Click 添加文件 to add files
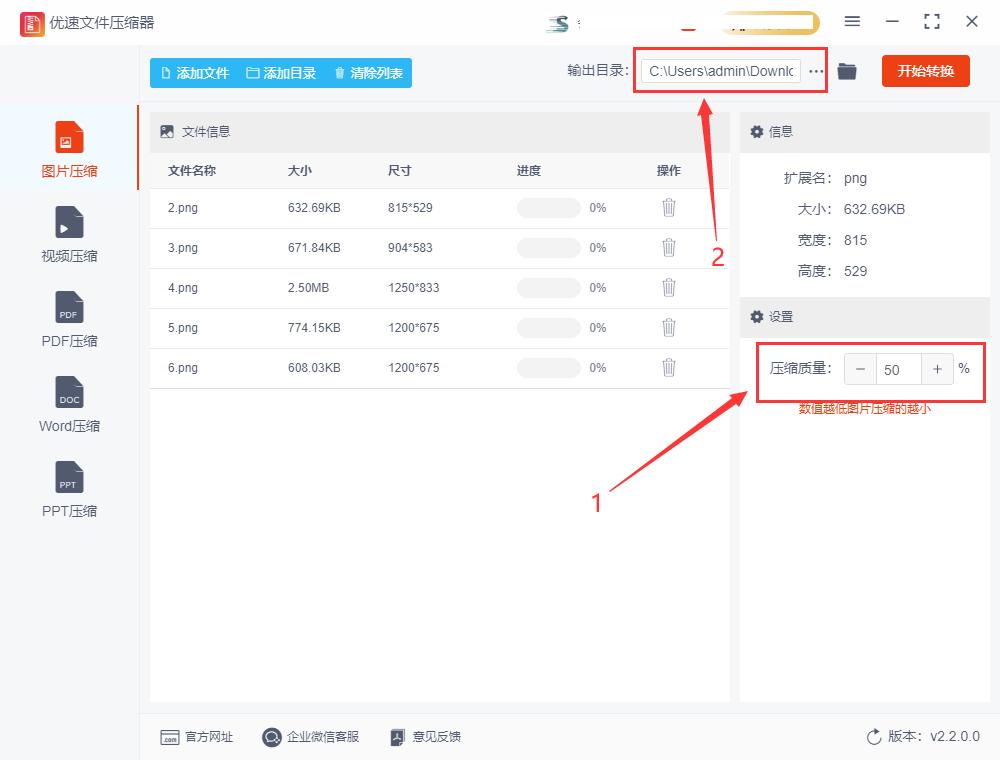Screen dimensions: 1000x760 [196, 72]
